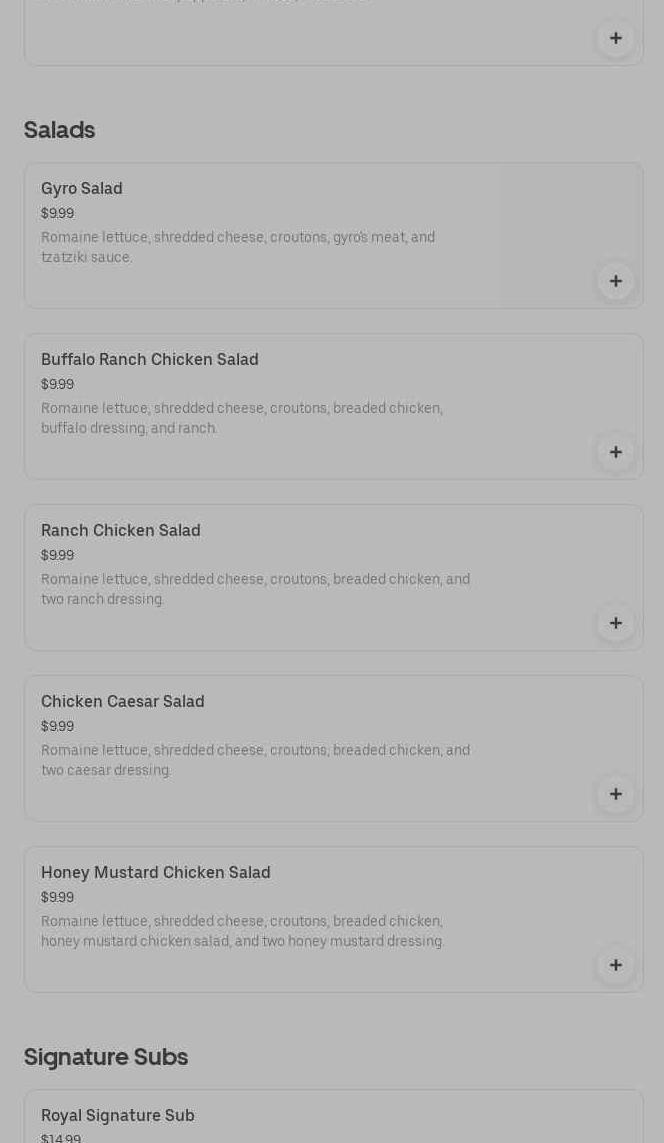Open Honey Mustard Chicken Salad title

[155, 873]
